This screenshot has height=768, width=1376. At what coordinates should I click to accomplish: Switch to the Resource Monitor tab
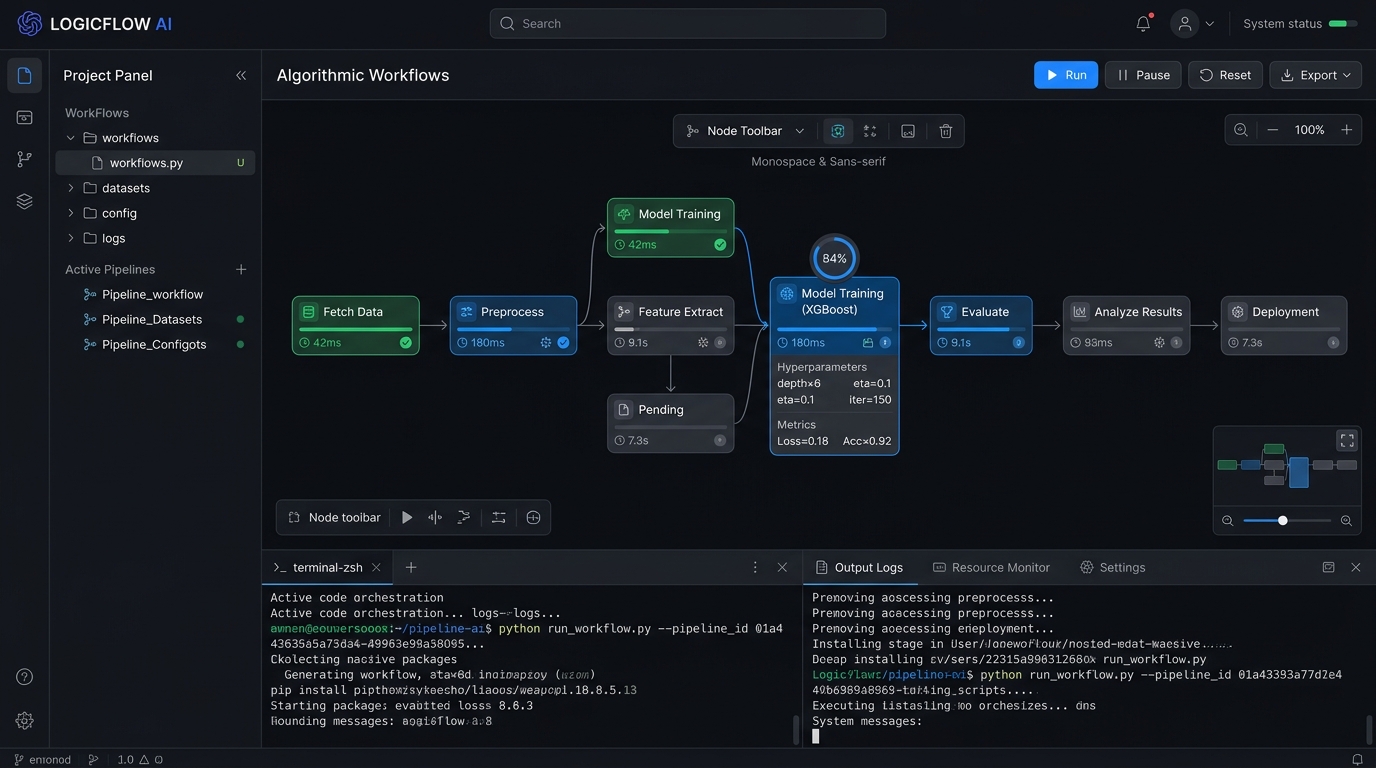point(991,567)
